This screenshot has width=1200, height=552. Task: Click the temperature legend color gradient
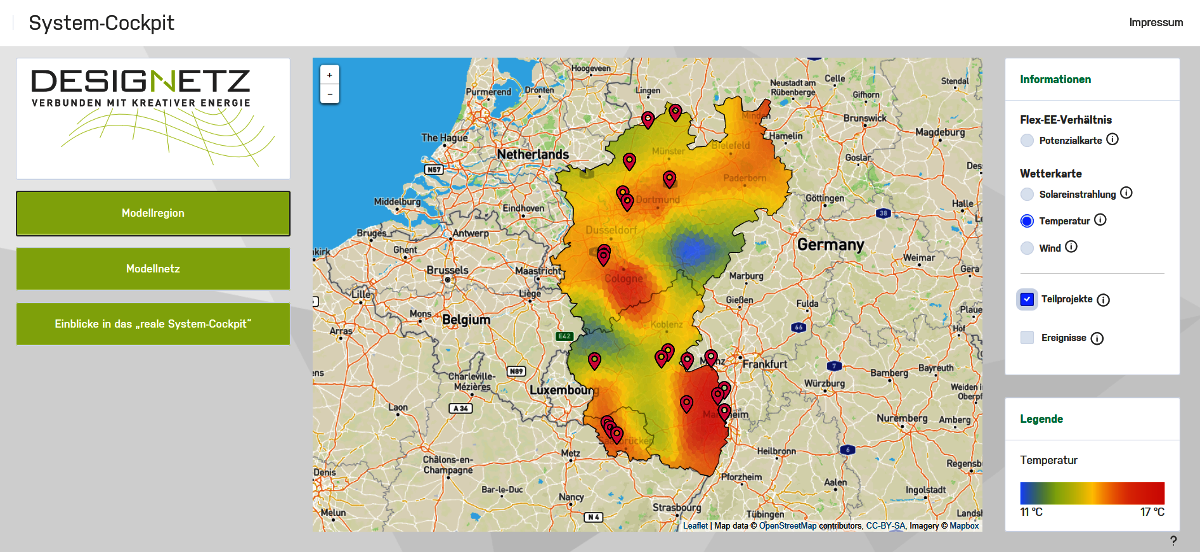1092,493
